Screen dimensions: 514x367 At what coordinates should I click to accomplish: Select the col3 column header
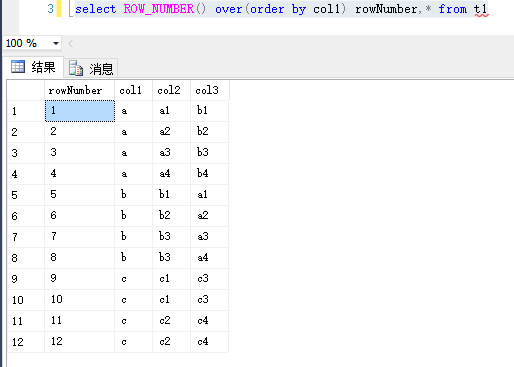tap(210, 90)
